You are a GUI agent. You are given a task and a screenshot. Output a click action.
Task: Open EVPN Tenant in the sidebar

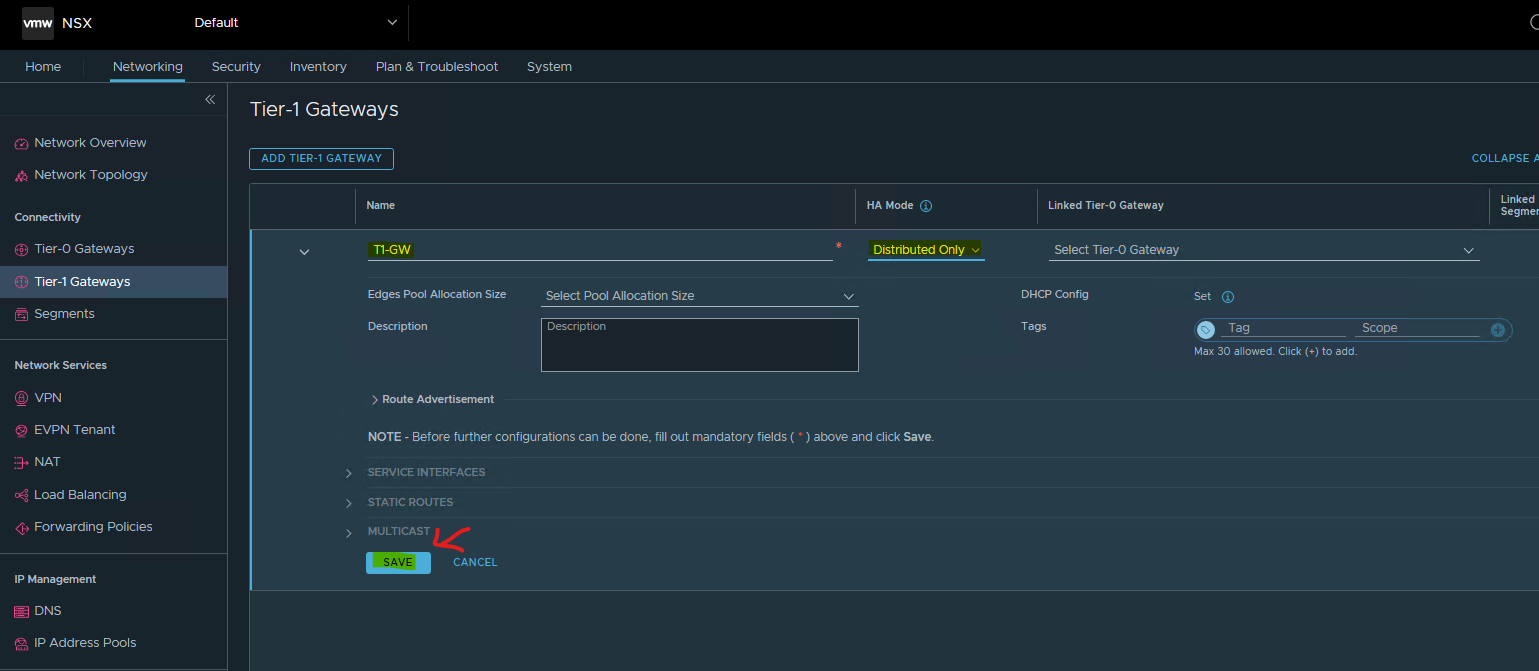(x=75, y=430)
